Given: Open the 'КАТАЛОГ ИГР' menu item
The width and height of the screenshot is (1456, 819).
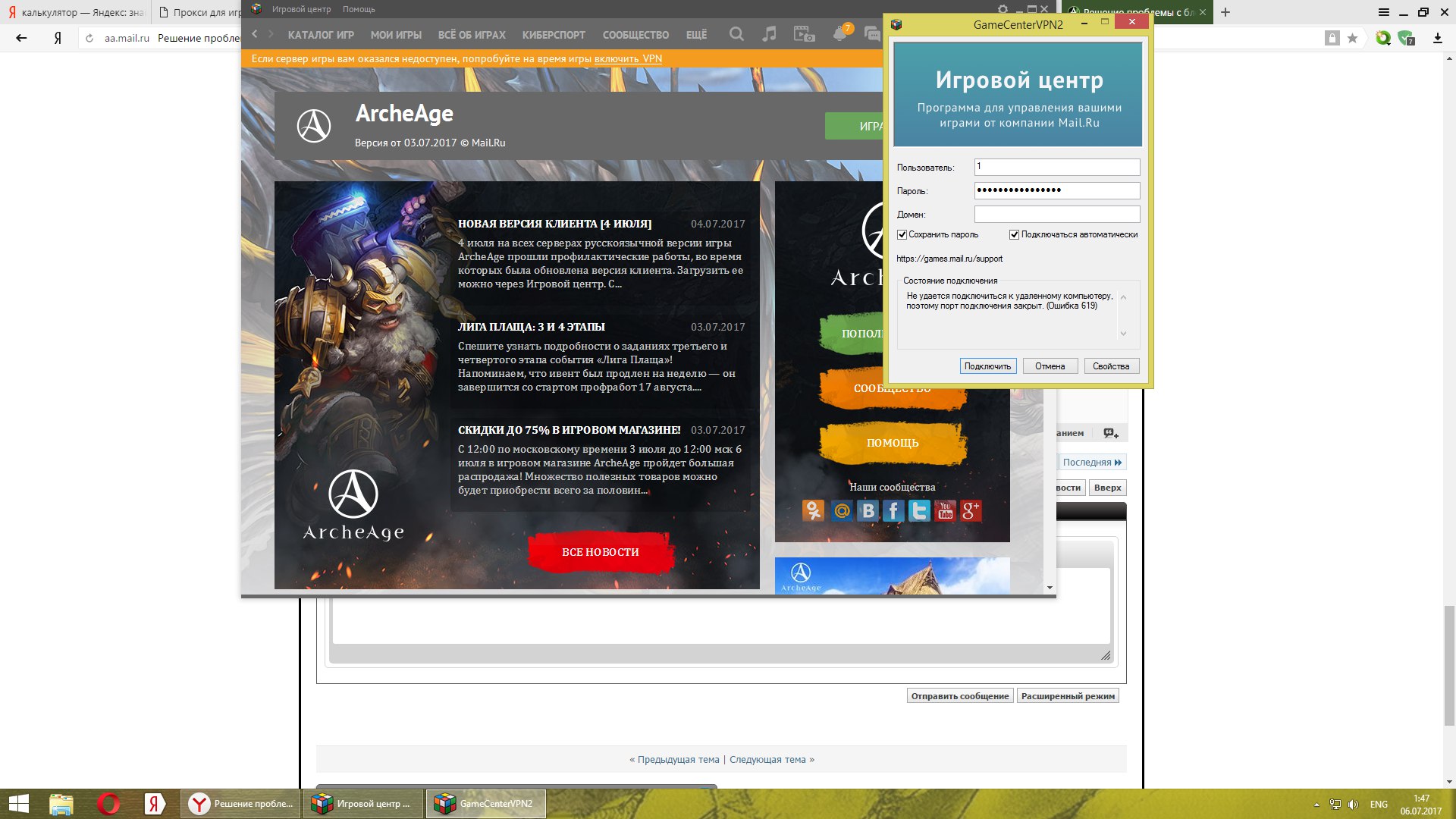Looking at the screenshot, I should point(321,35).
